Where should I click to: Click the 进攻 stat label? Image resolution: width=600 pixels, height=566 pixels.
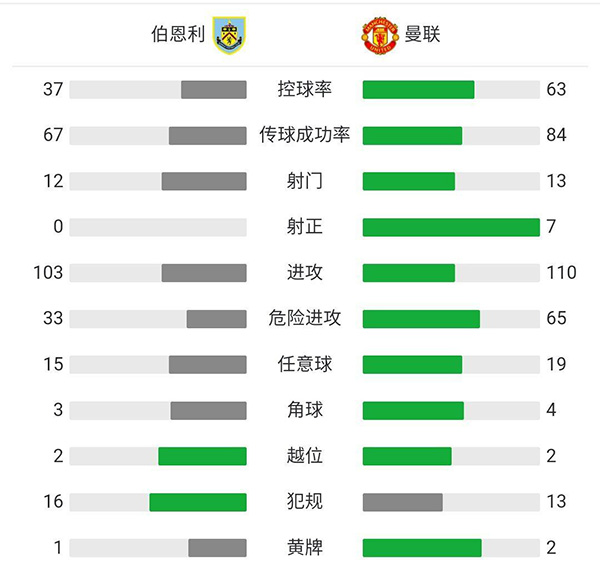click(304, 273)
